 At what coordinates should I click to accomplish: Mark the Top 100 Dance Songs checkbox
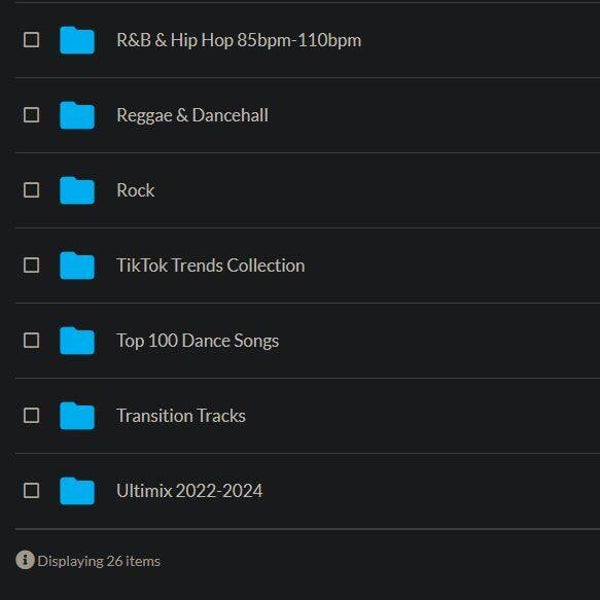(x=31, y=340)
